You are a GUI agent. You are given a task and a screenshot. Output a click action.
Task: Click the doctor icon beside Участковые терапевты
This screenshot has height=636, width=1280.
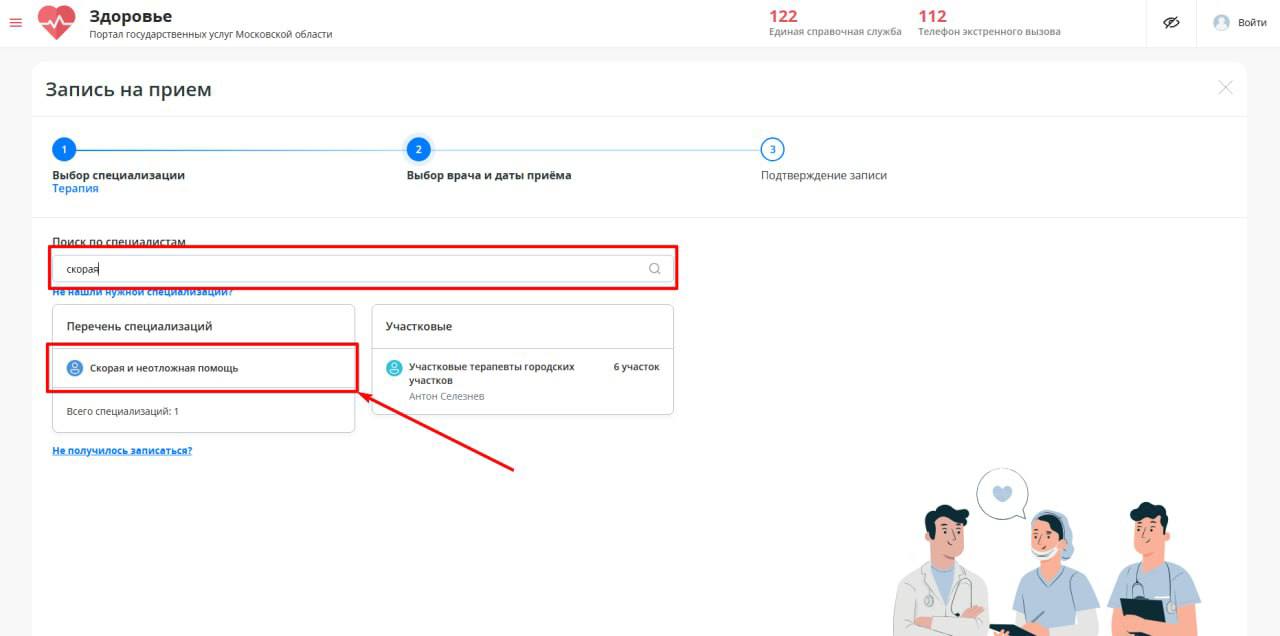[x=394, y=368]
